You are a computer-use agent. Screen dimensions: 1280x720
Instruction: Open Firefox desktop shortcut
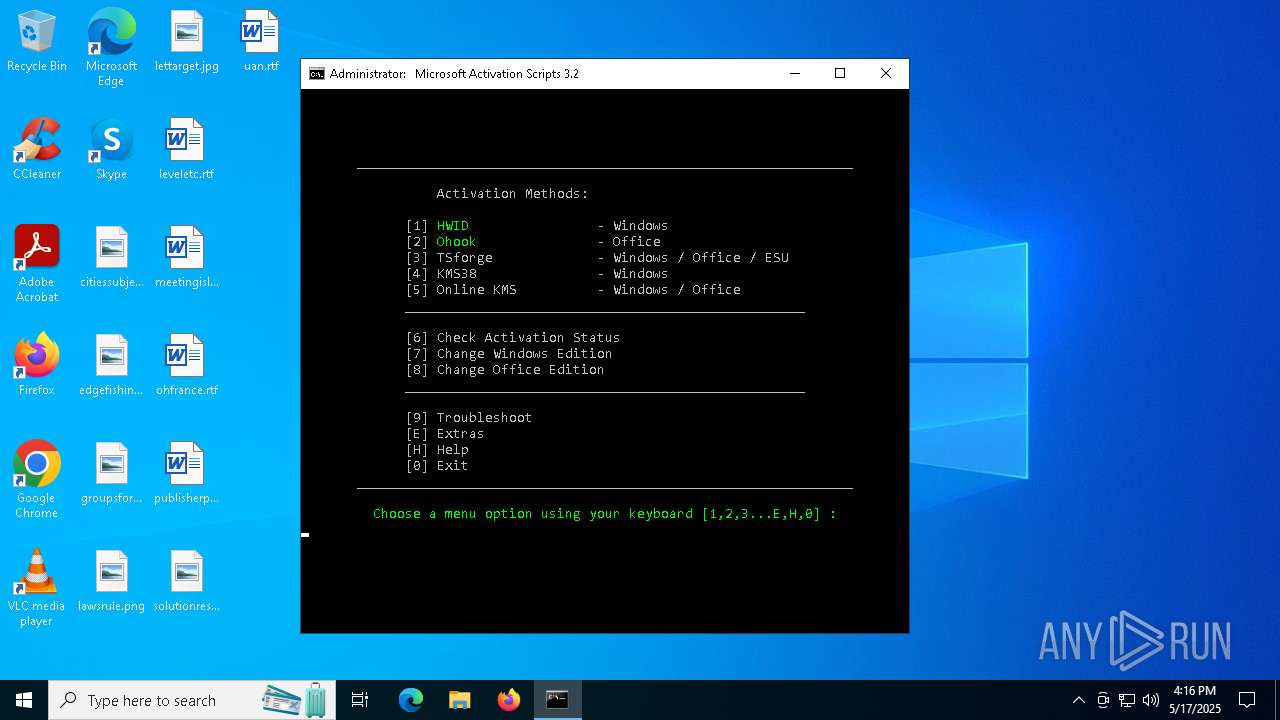pyautogui.click(x=37, y=366)
